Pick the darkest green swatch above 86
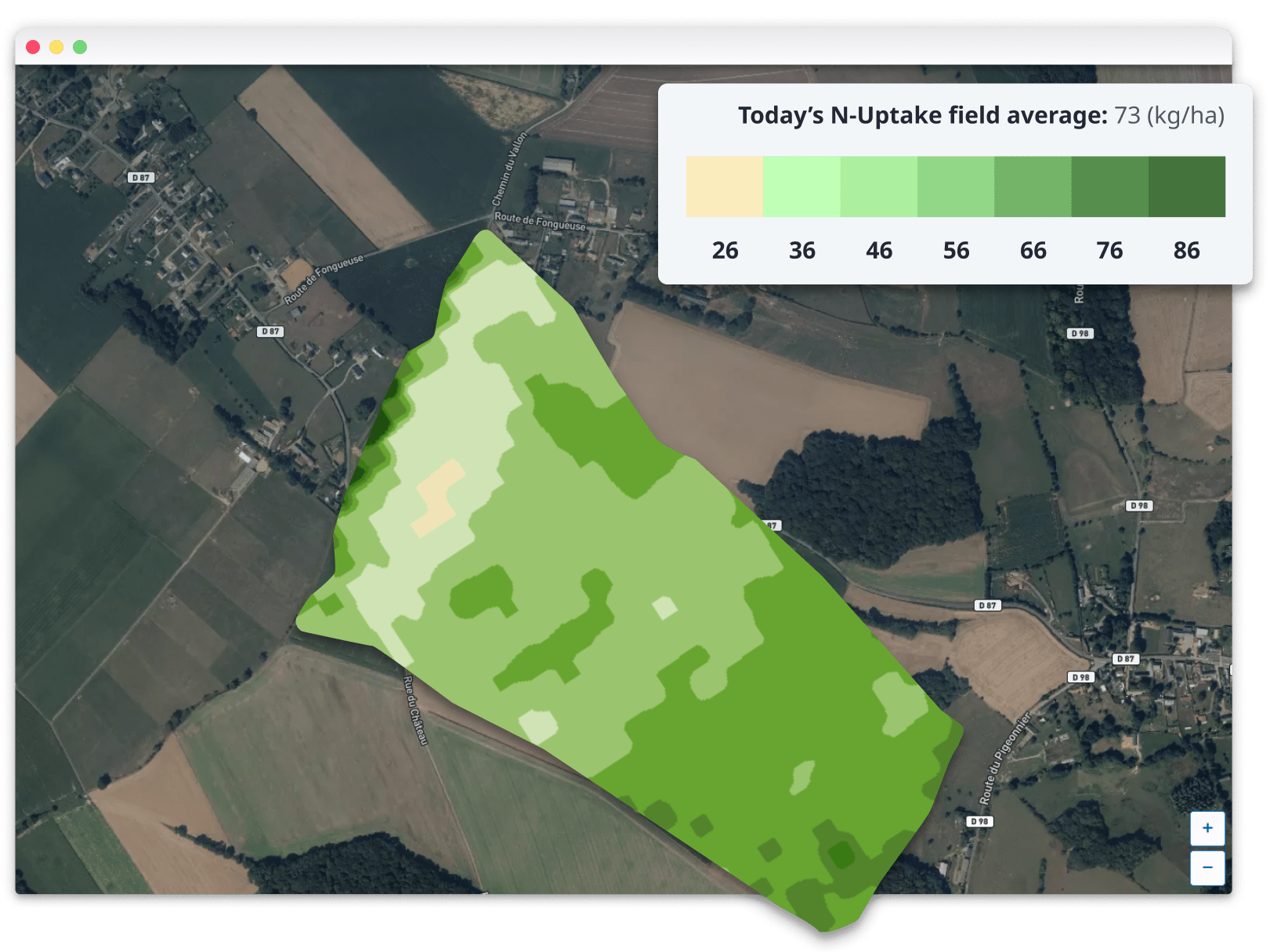The height and width of the screenshot is (952, 1270). 1186,186
